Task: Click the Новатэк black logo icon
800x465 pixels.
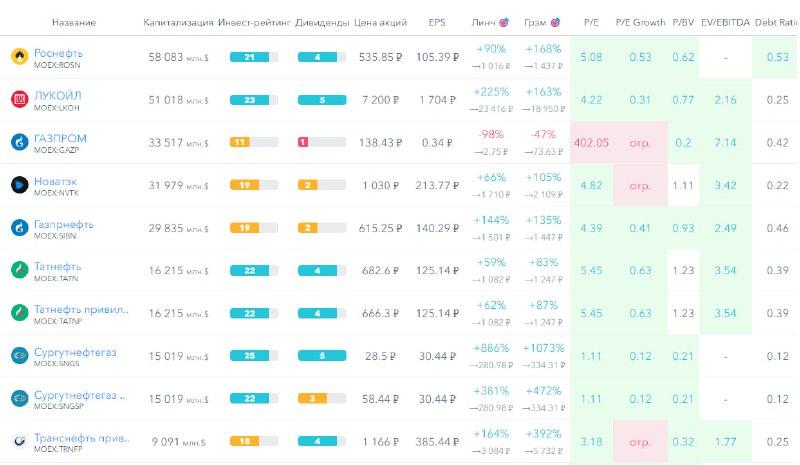Action: pyautogui.click(x=19, y=185)
